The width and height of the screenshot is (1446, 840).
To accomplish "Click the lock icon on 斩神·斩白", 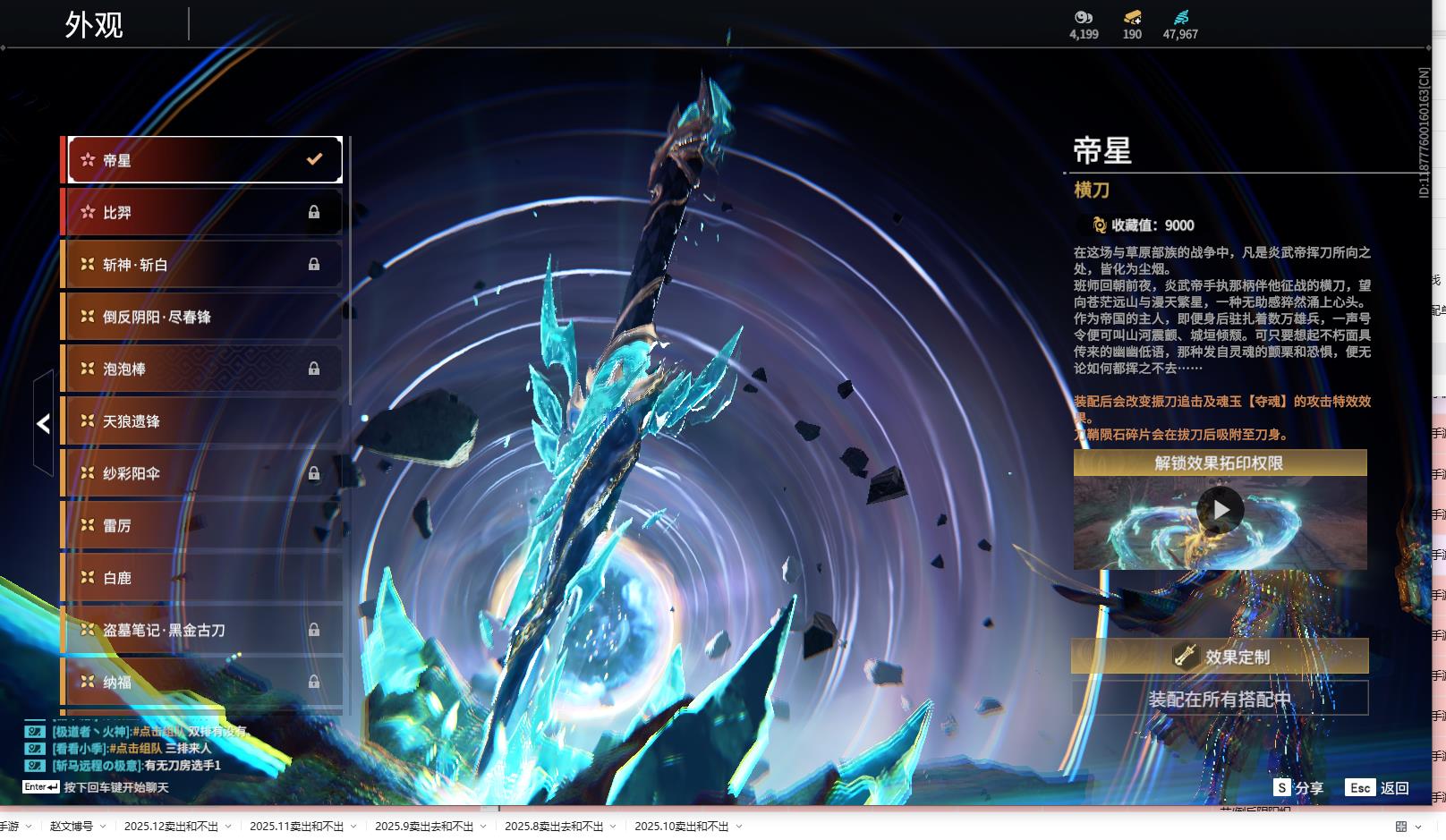I will [314, 264].
